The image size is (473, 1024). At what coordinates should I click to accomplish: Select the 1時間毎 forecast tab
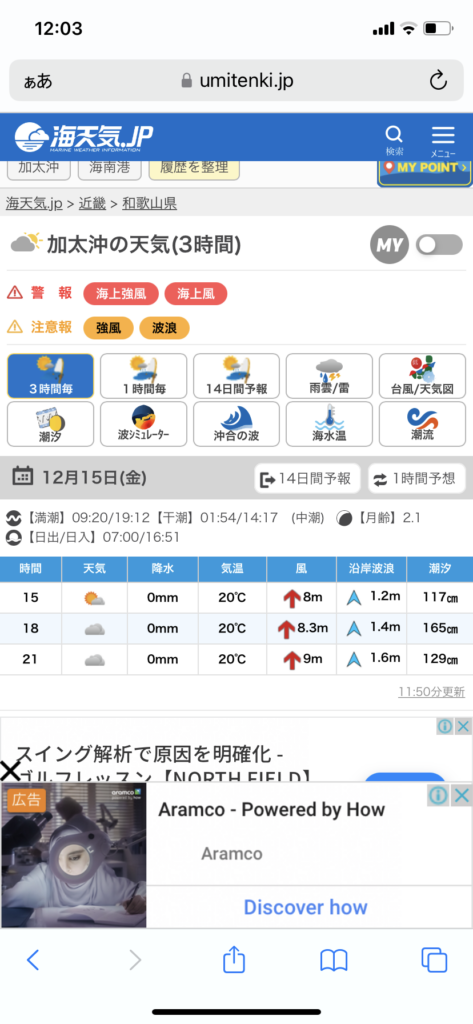(143, 376)
